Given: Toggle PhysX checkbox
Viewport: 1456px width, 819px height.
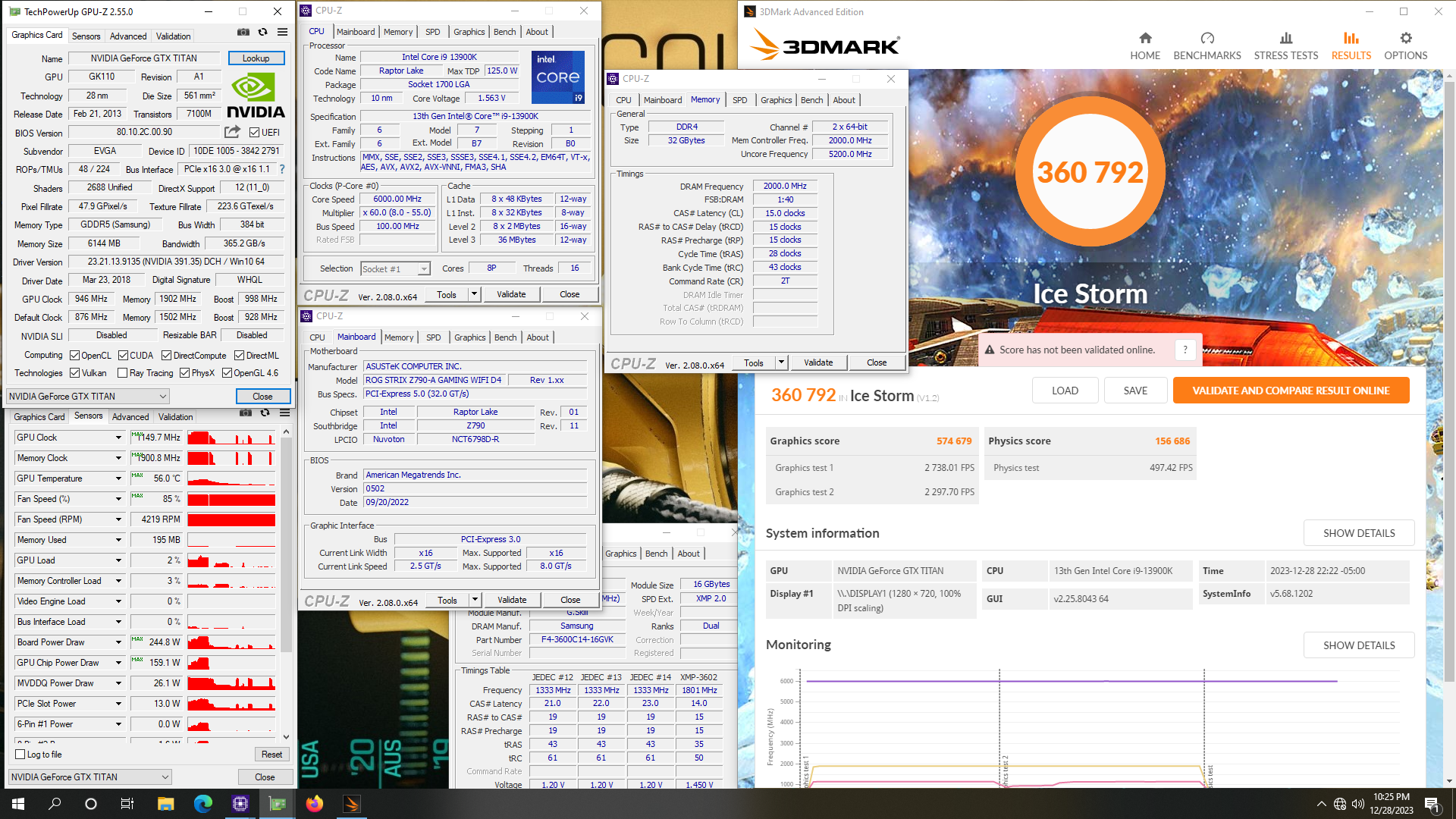Looking at the screenshot, I should click(184, 372).
